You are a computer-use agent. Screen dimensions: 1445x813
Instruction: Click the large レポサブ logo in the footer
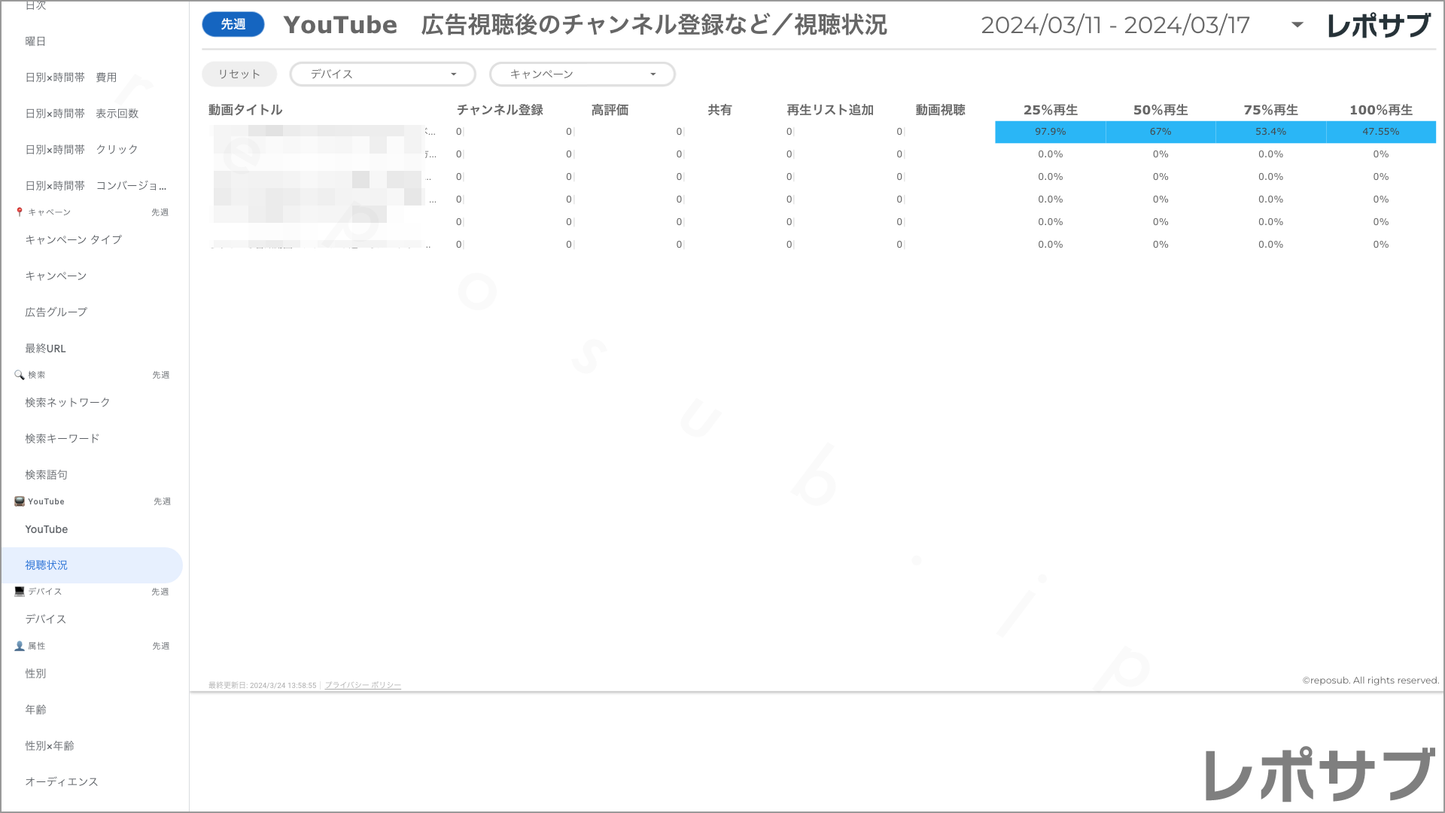coord(1317,775)
